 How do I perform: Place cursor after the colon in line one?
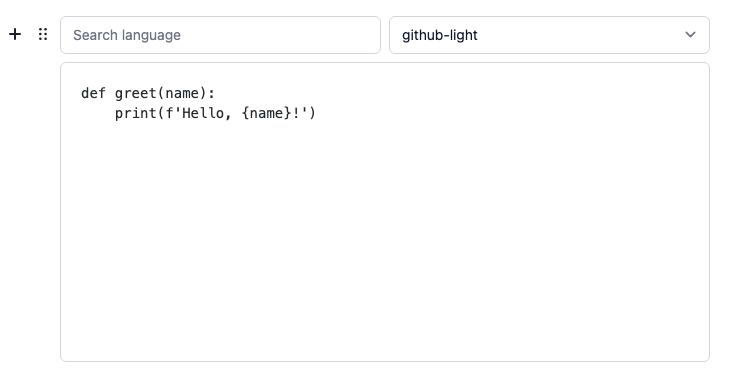(215, 93)
